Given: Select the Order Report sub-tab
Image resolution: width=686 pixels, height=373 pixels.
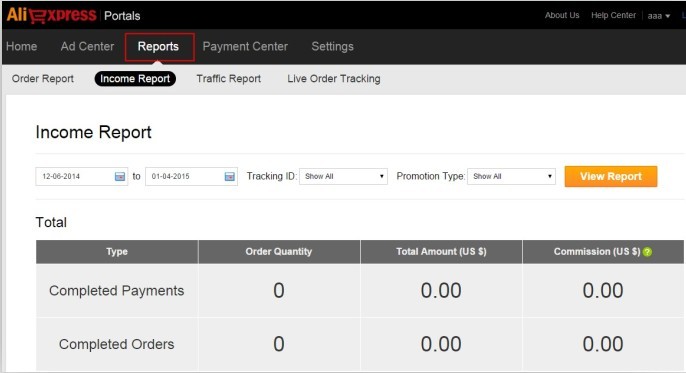Looking at the screenshot, I should tap(43, 79).
